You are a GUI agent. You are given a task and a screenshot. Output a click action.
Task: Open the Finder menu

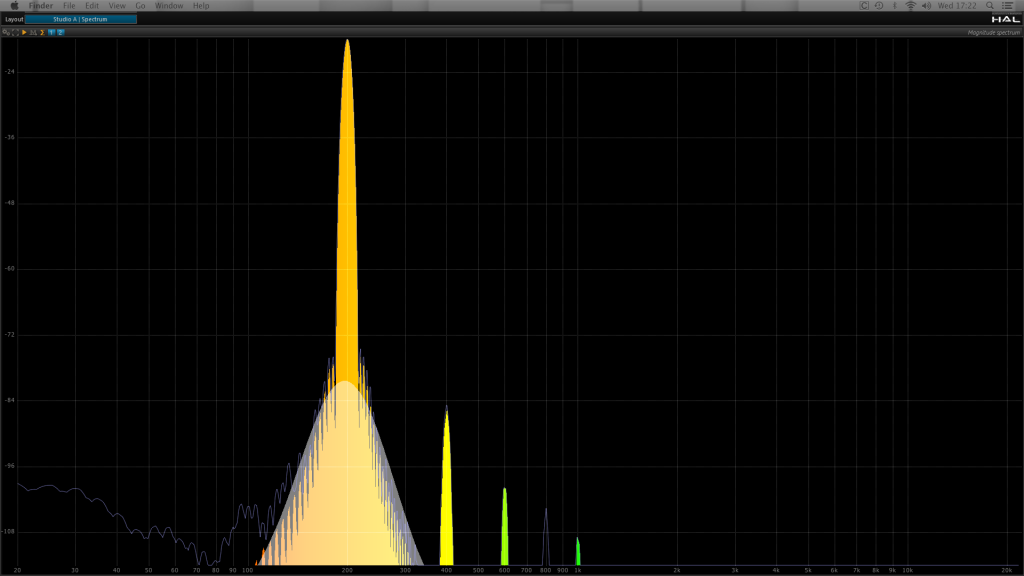click(40, 5)
